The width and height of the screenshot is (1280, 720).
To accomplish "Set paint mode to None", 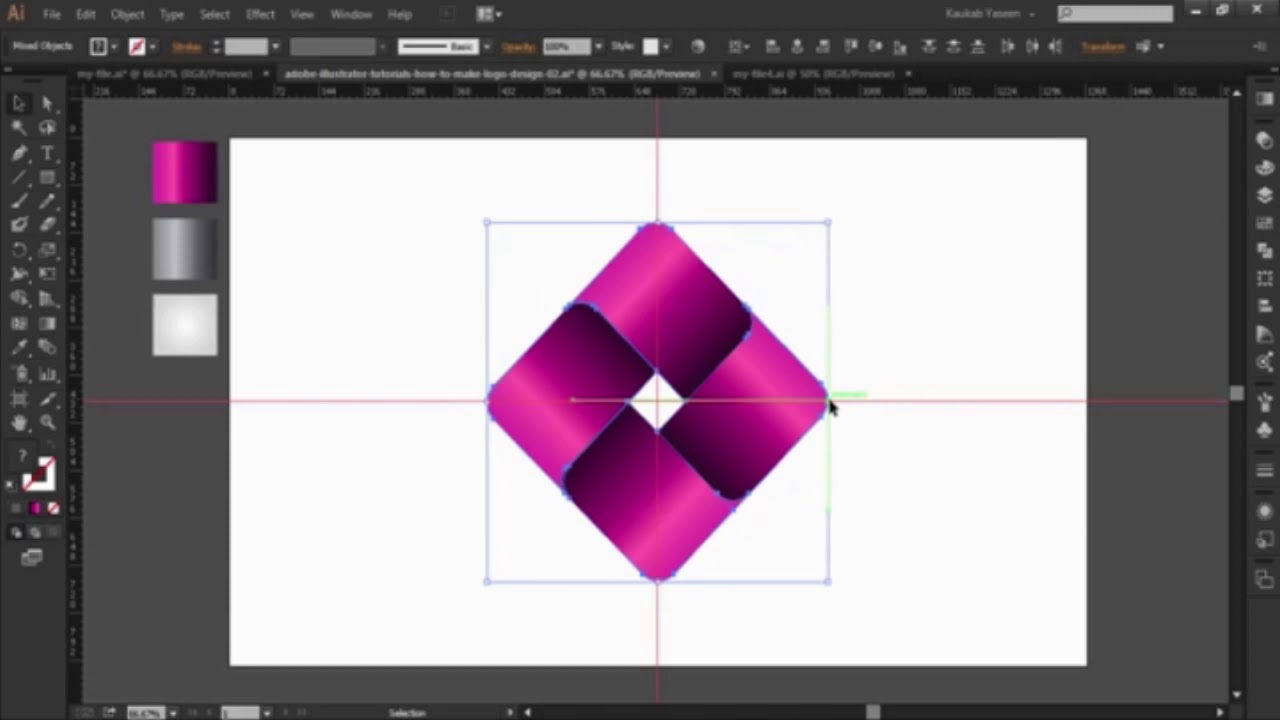I will click(52, 509).
